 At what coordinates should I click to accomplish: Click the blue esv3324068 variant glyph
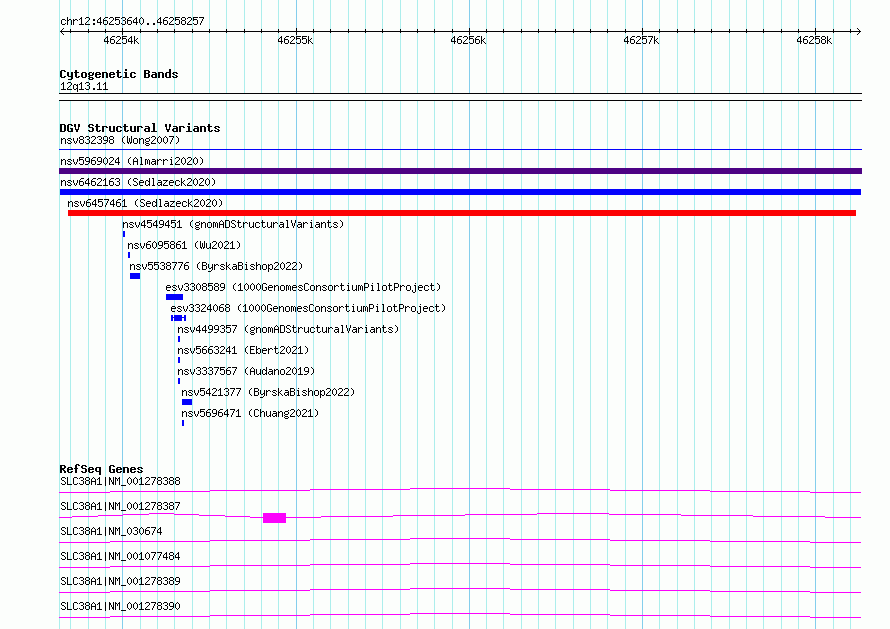pyautogui.click(x=178, y=318)
